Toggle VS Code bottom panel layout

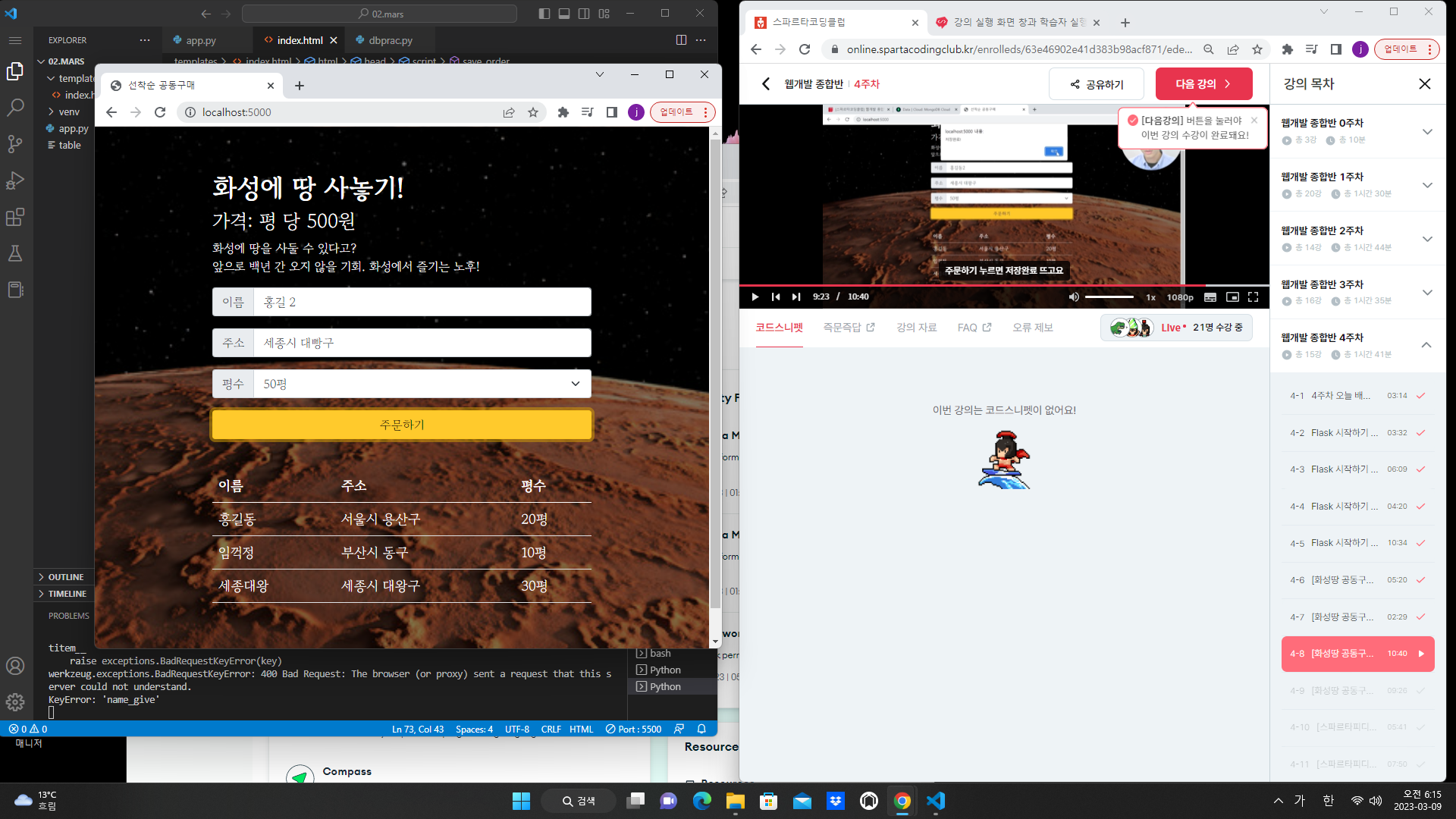[x=563, y=14]
